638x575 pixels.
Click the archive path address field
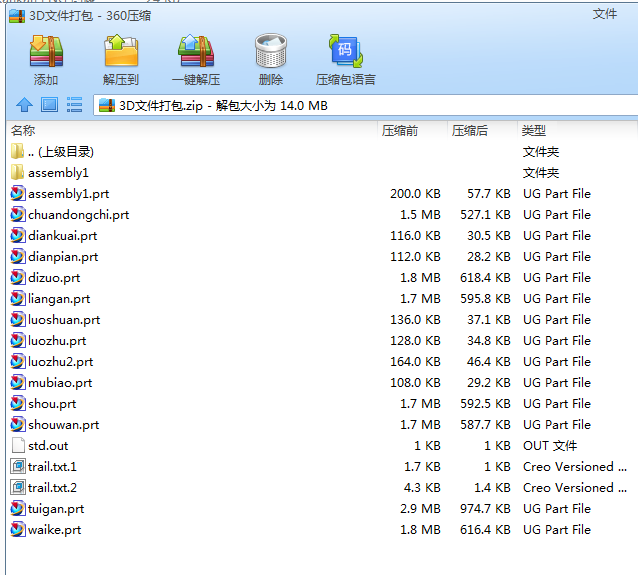pyautogui.click(x=365, y=105)
